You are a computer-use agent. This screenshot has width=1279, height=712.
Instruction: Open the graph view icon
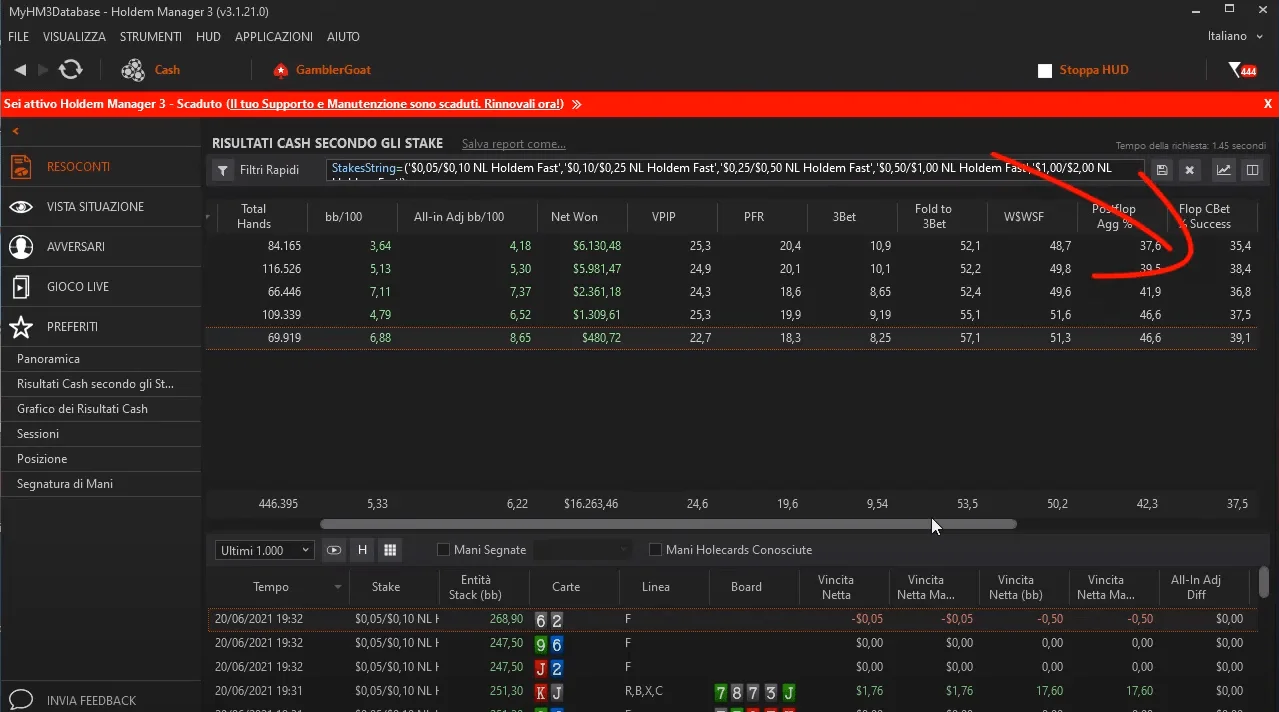[1223, 170]
